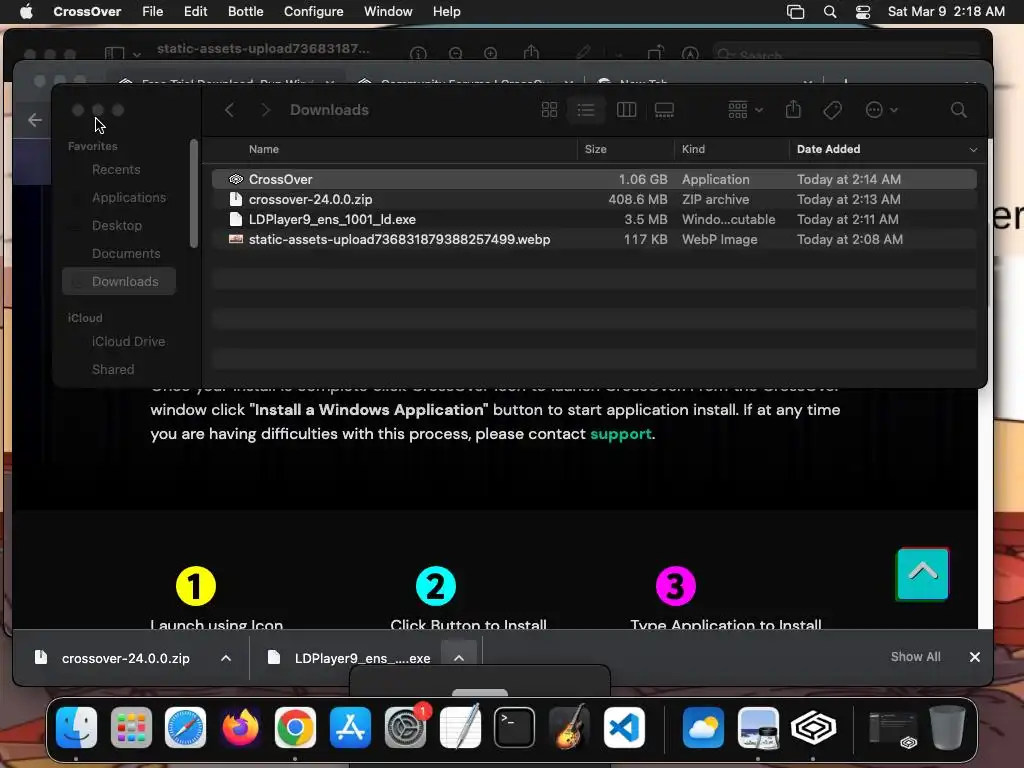Open Visual Studio Code from the Dock
This screenshot has width=1024, height=768.
[x=624, y=727]
